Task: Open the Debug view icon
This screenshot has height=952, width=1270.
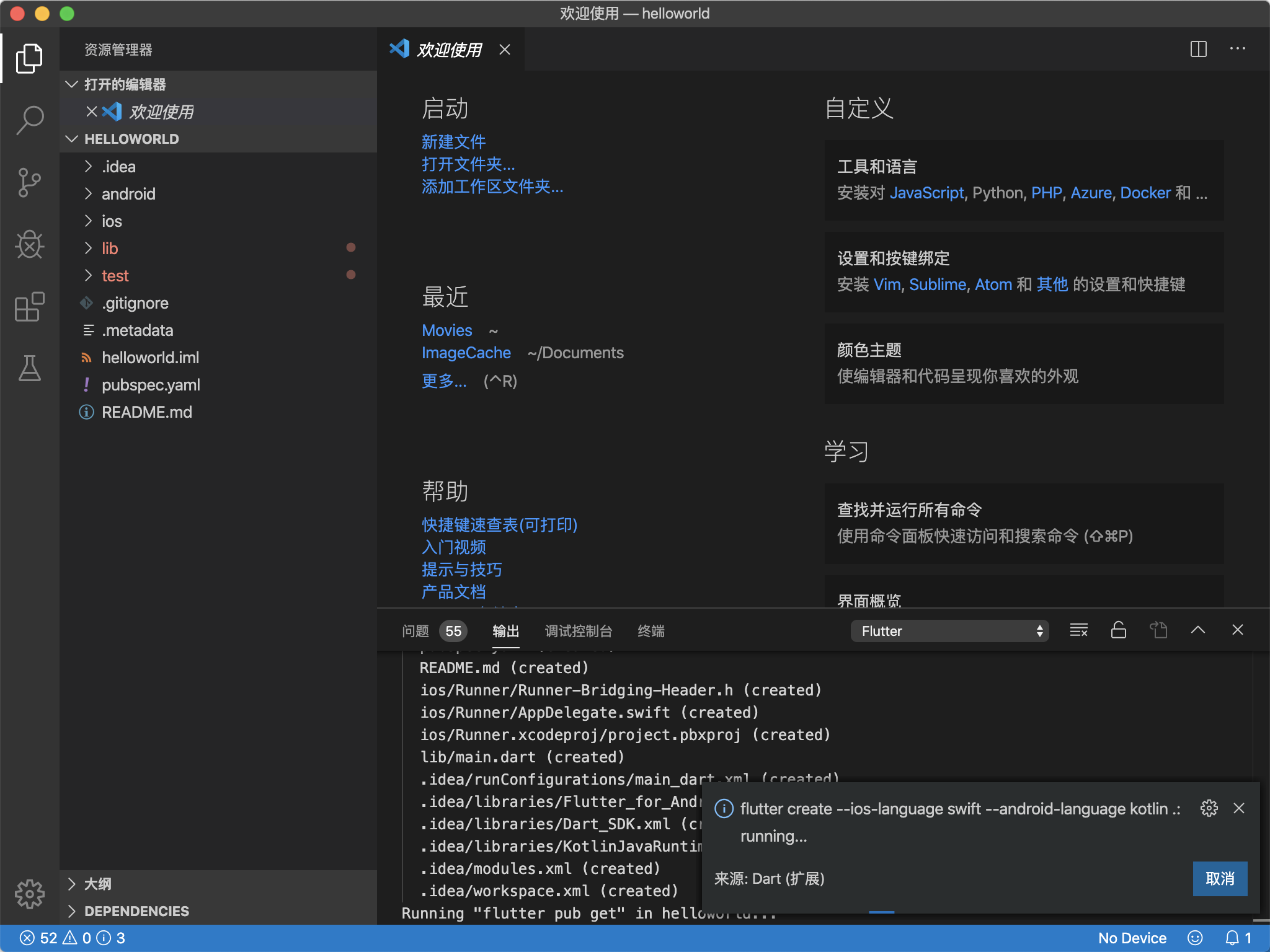Action: pos(29,244)
